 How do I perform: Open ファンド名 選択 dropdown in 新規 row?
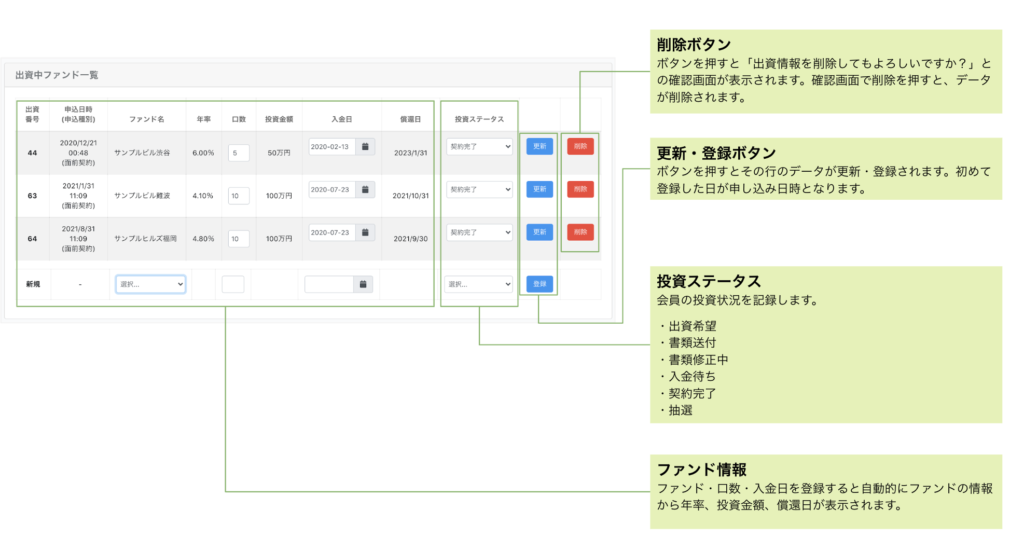[150, 284]
